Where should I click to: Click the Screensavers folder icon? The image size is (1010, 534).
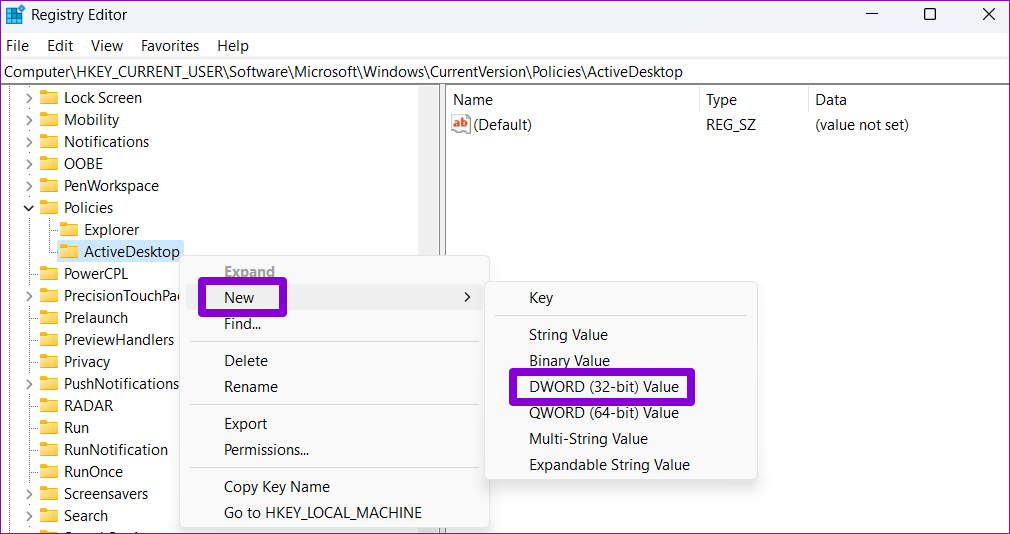pos(49,494)
